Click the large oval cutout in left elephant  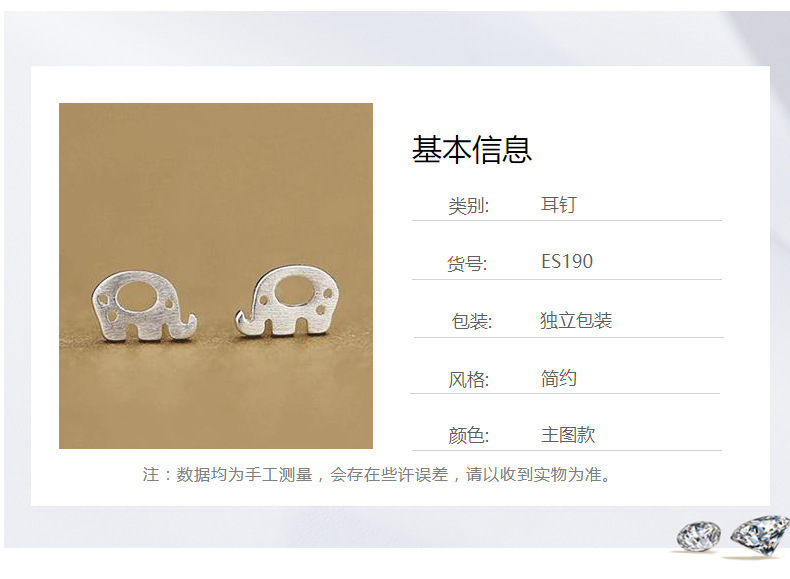136,297
